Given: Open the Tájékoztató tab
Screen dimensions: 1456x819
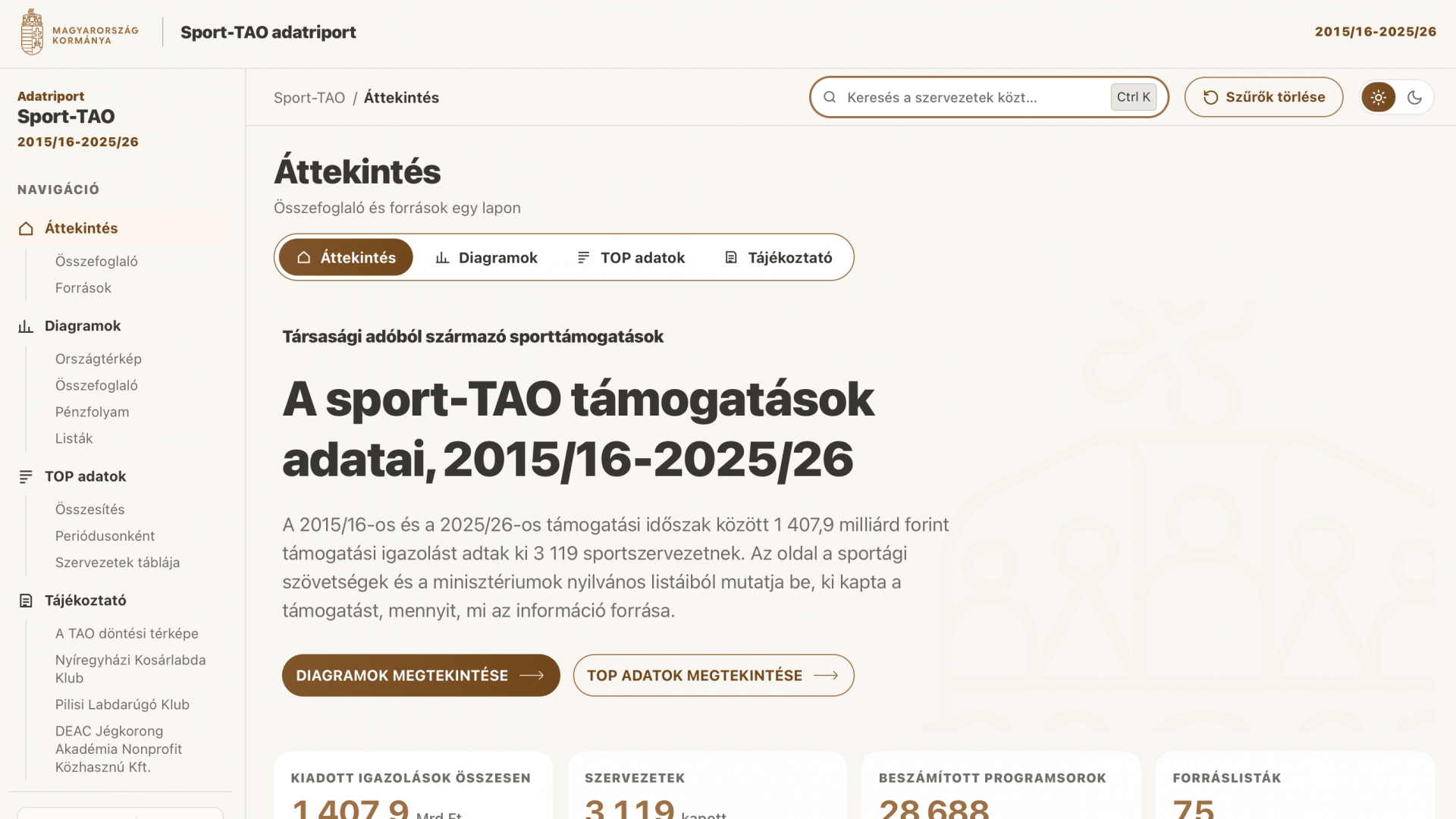Looking at the screenshot, I should point(778,257).
